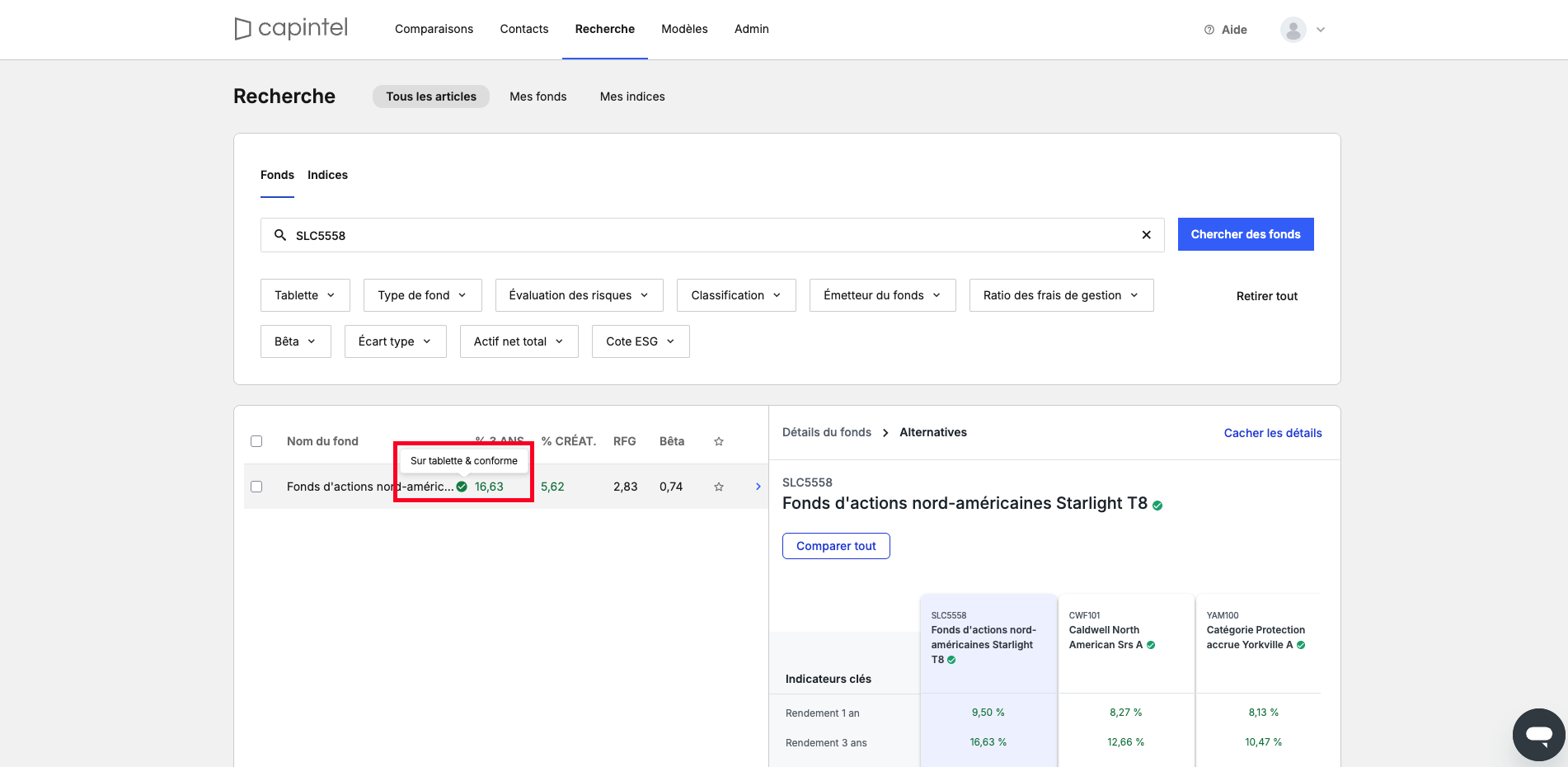This screenshot has height=767, width=1568.
Task: Click the Indicateurs clés heading
Action: pos(829,679)
